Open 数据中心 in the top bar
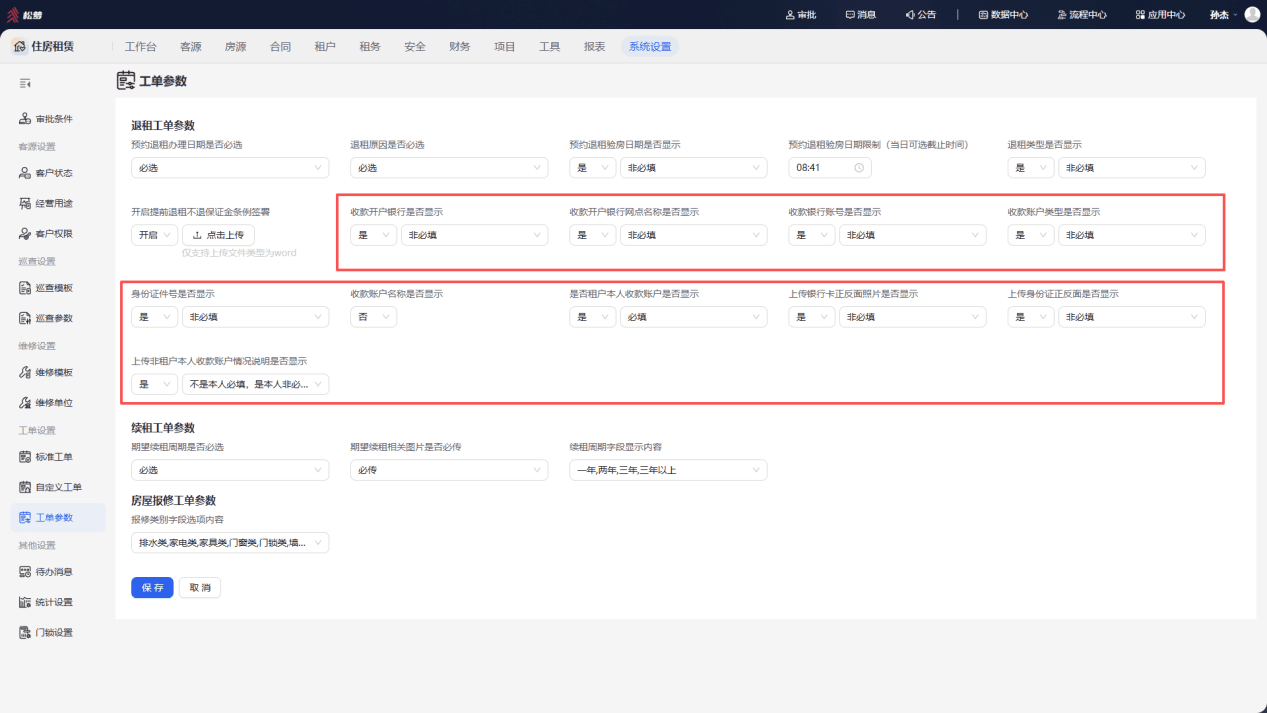This screenshot has width=1267, height=713. point(1003,15)
